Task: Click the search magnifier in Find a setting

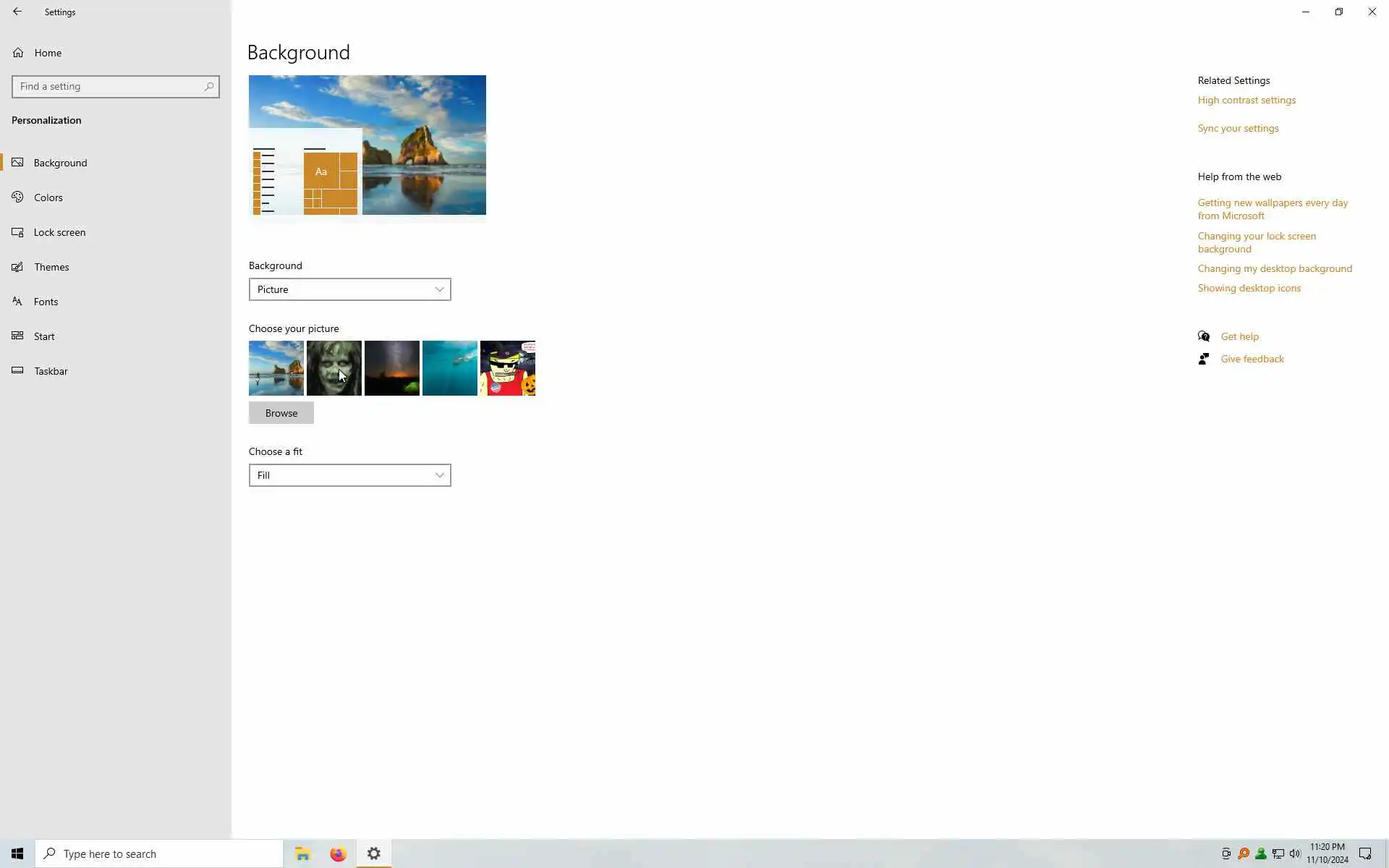Action: [x=209, y=87]
